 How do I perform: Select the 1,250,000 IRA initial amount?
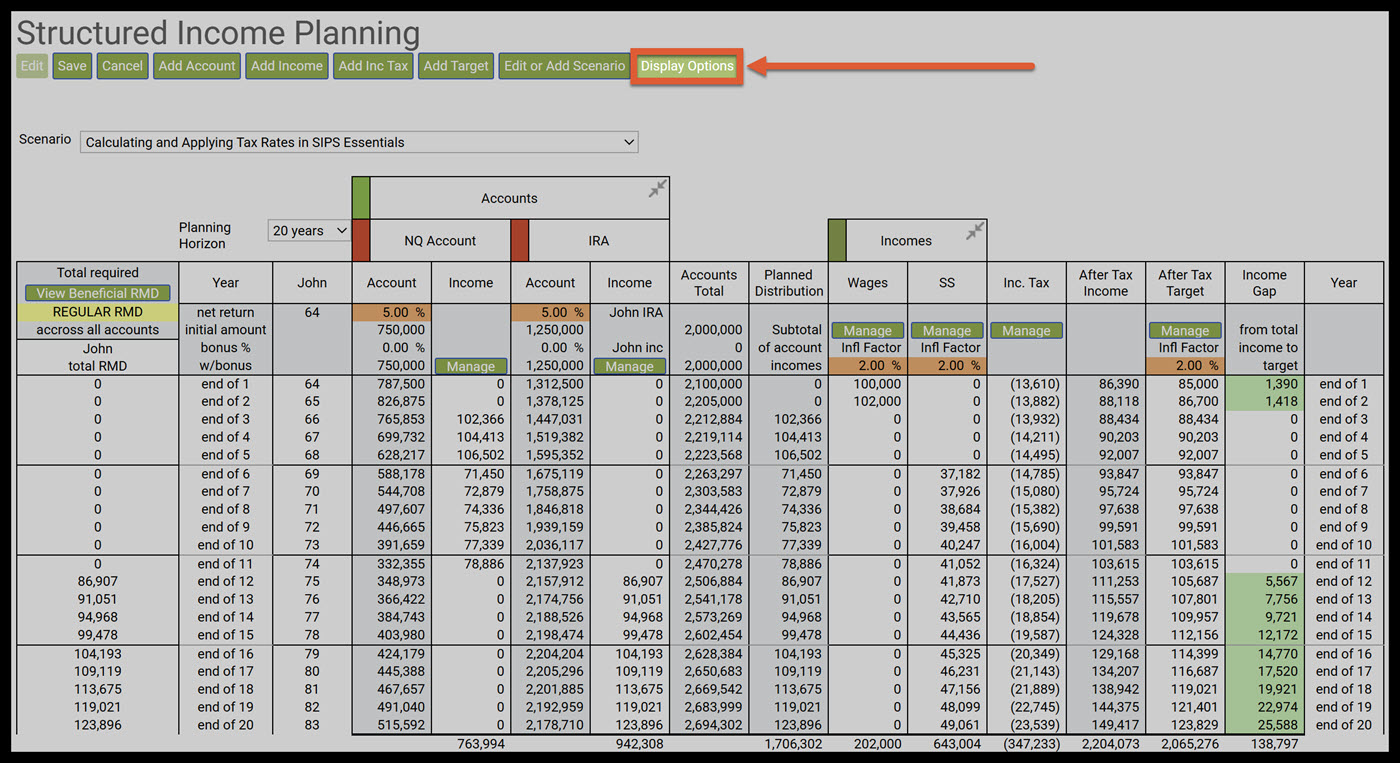(554, 330)
